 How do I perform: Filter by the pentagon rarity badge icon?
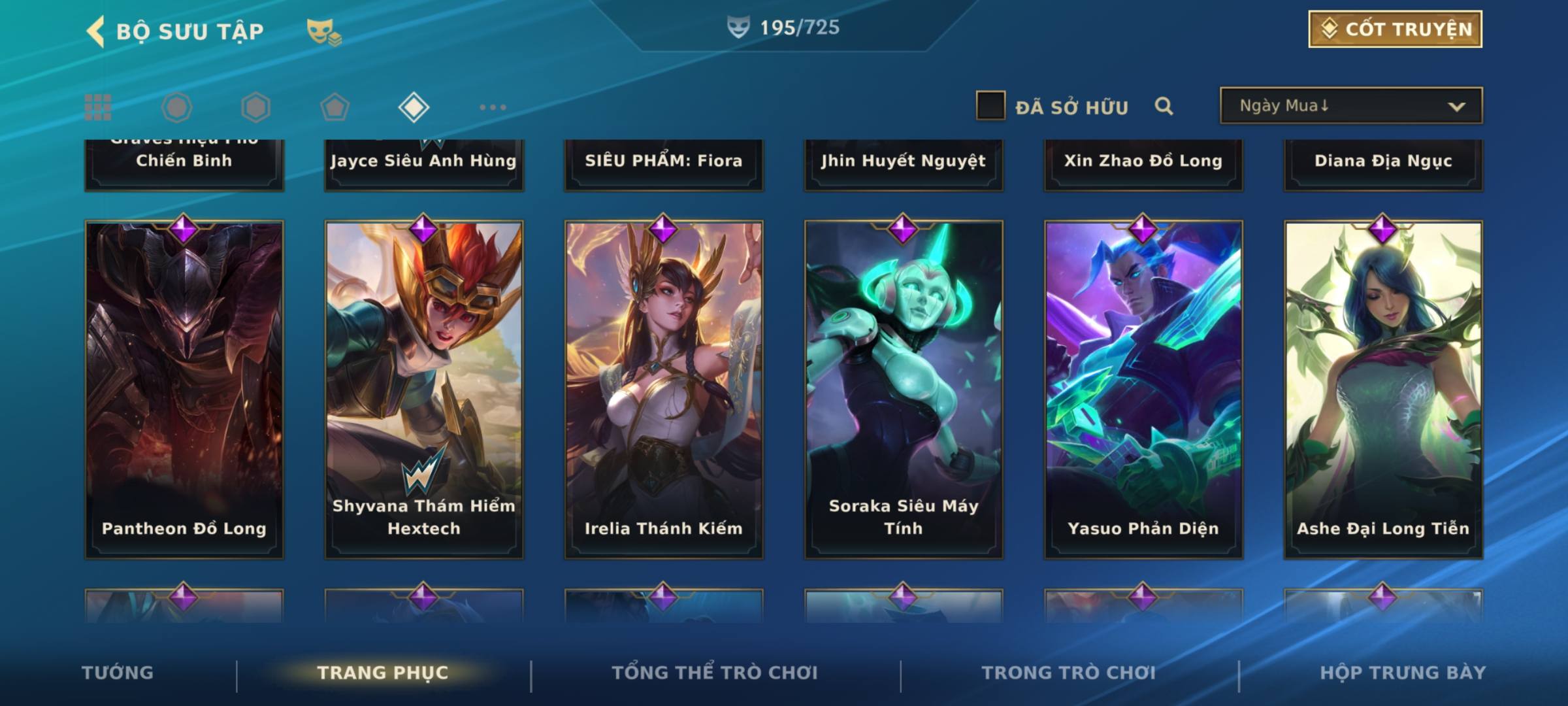335,107
